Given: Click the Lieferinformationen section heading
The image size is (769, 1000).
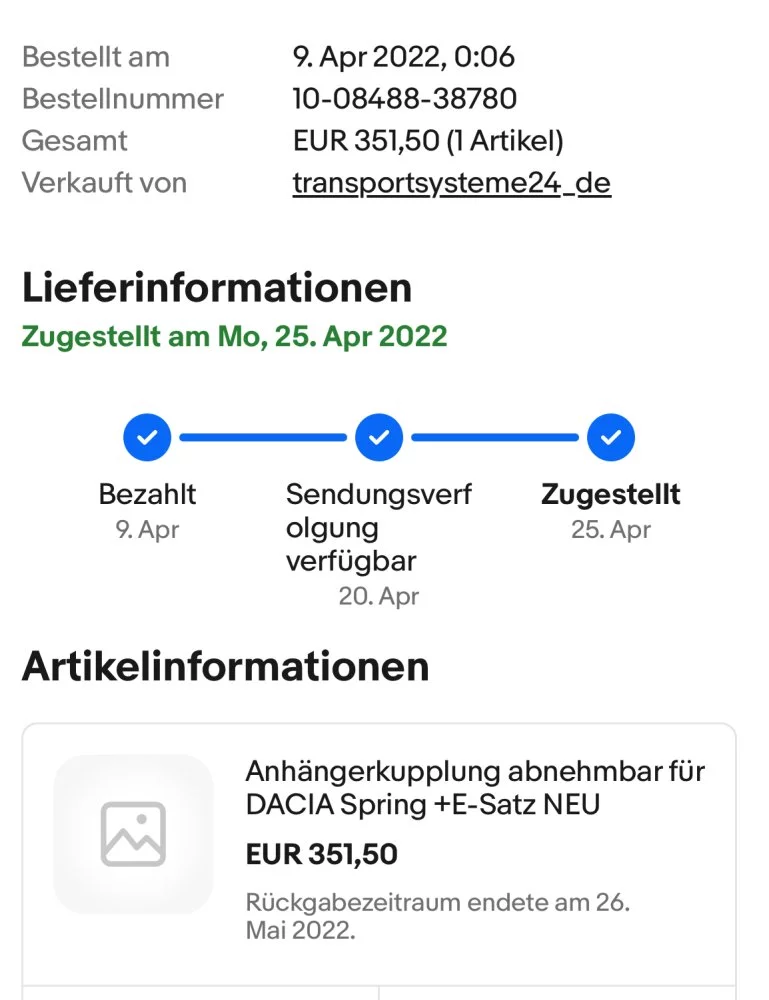Looking at the screenshot, I should click(x=217, y=288).
